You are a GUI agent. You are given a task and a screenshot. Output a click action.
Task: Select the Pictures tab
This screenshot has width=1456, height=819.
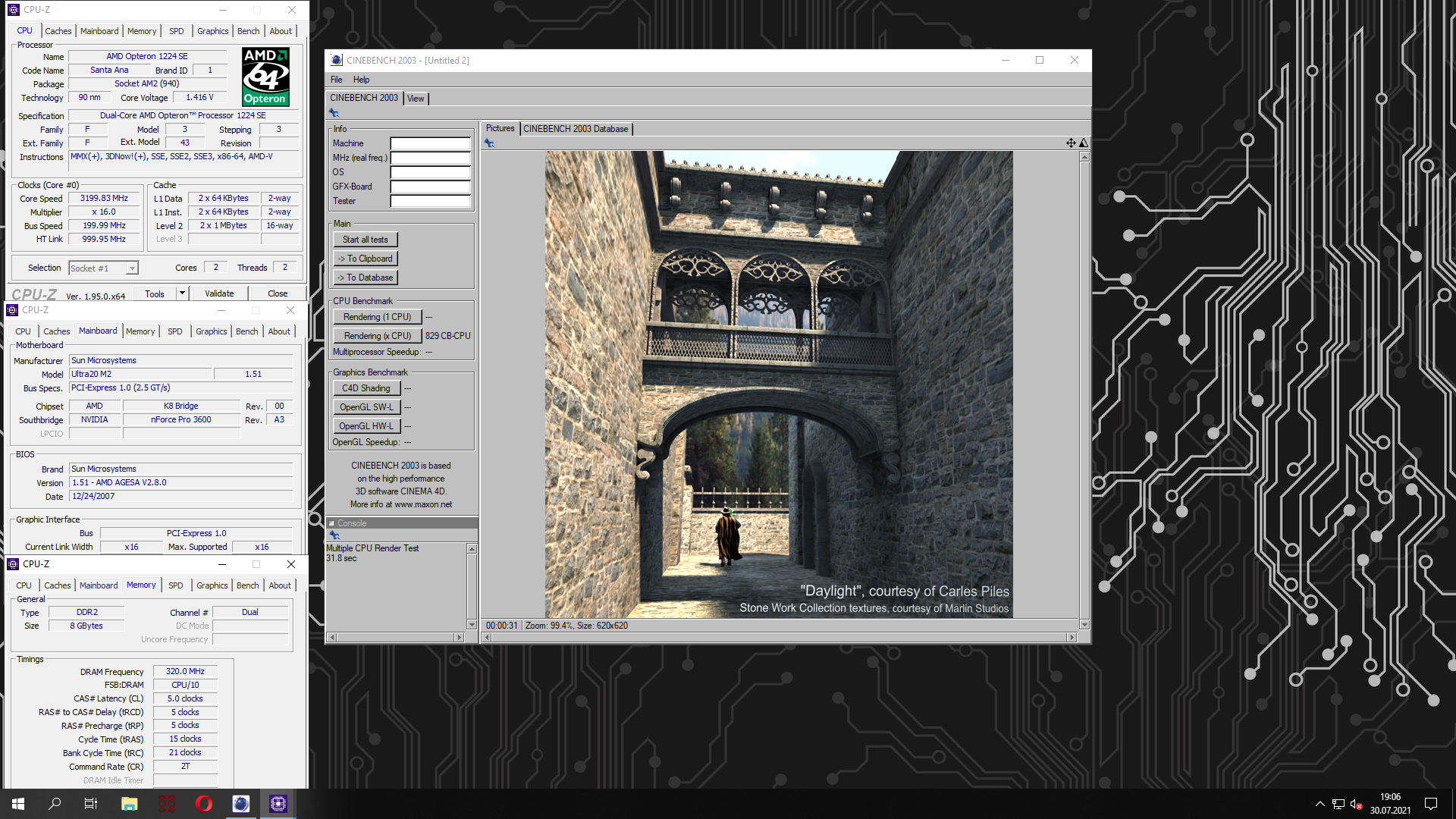pos(500,128)
